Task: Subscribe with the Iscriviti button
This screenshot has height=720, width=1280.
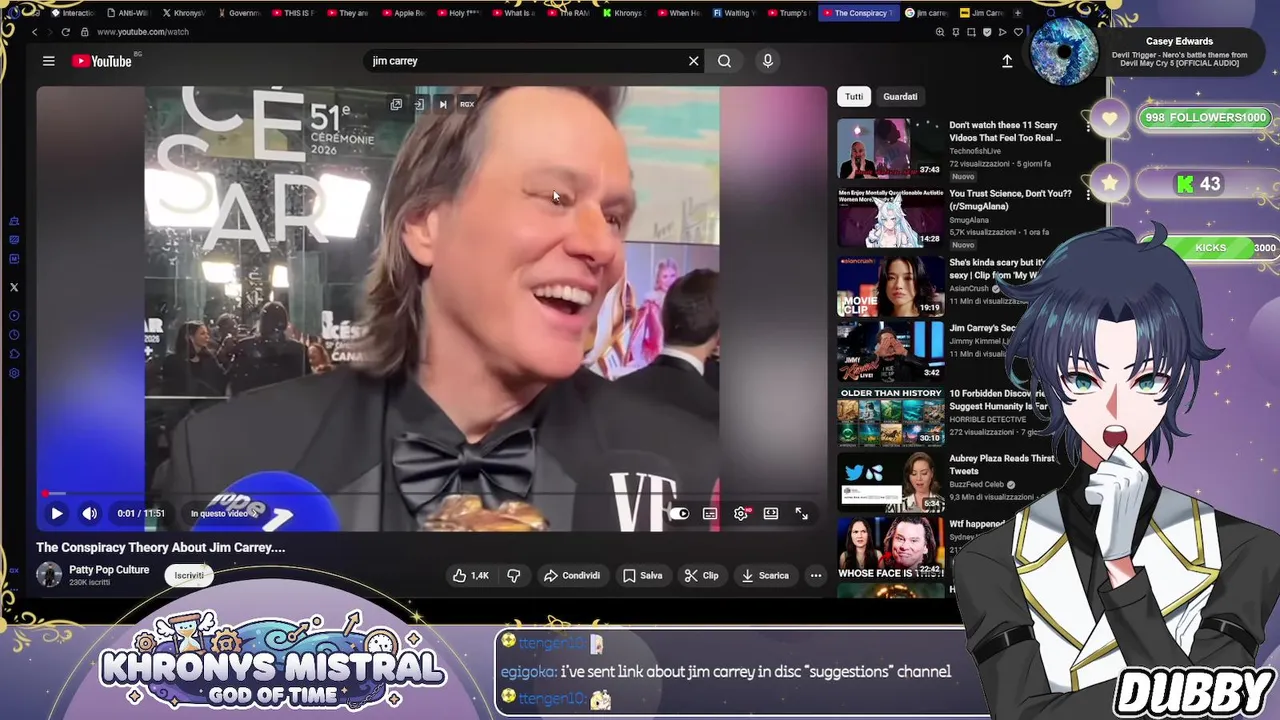Action: [x=189, y=575]
